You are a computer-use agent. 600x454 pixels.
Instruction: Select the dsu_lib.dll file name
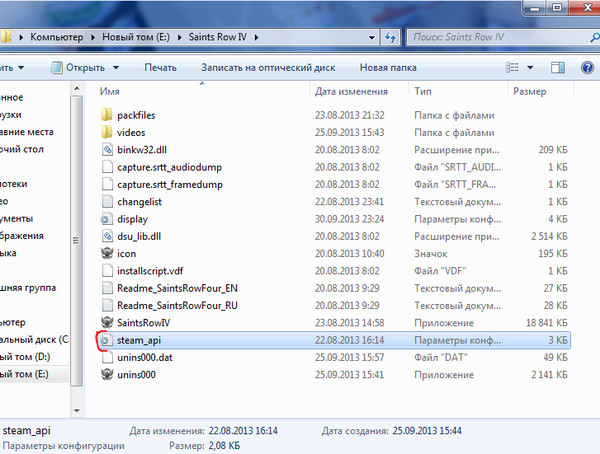pyautogui.click(x=139, y=237)
